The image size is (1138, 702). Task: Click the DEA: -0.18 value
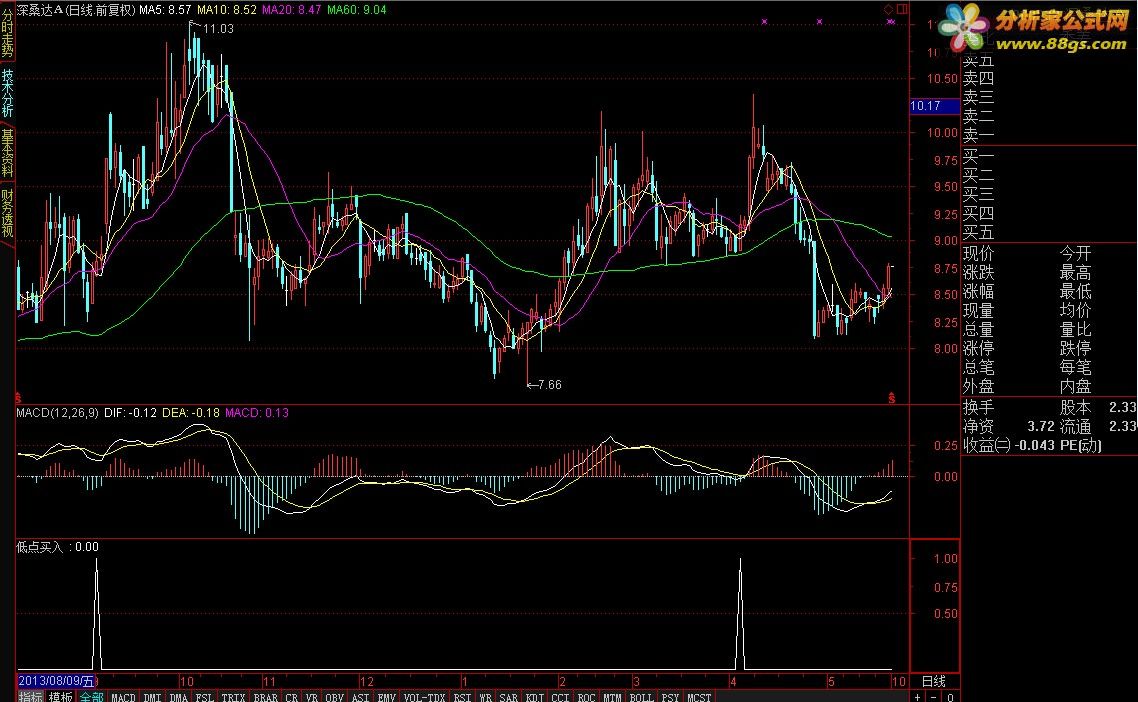(191, 413)
